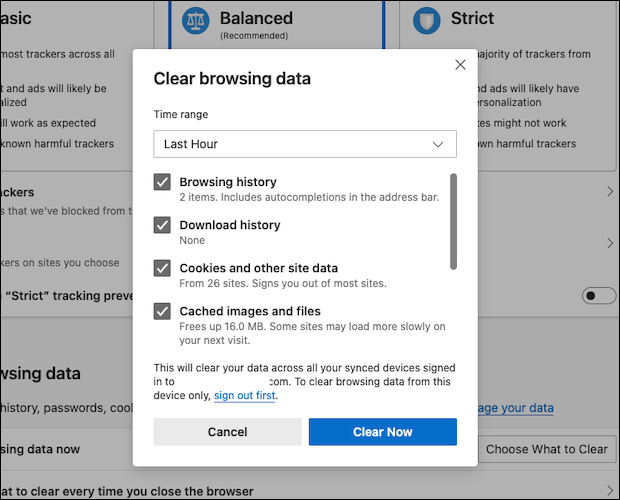Open the exceptions row chevron

point(610,243)
